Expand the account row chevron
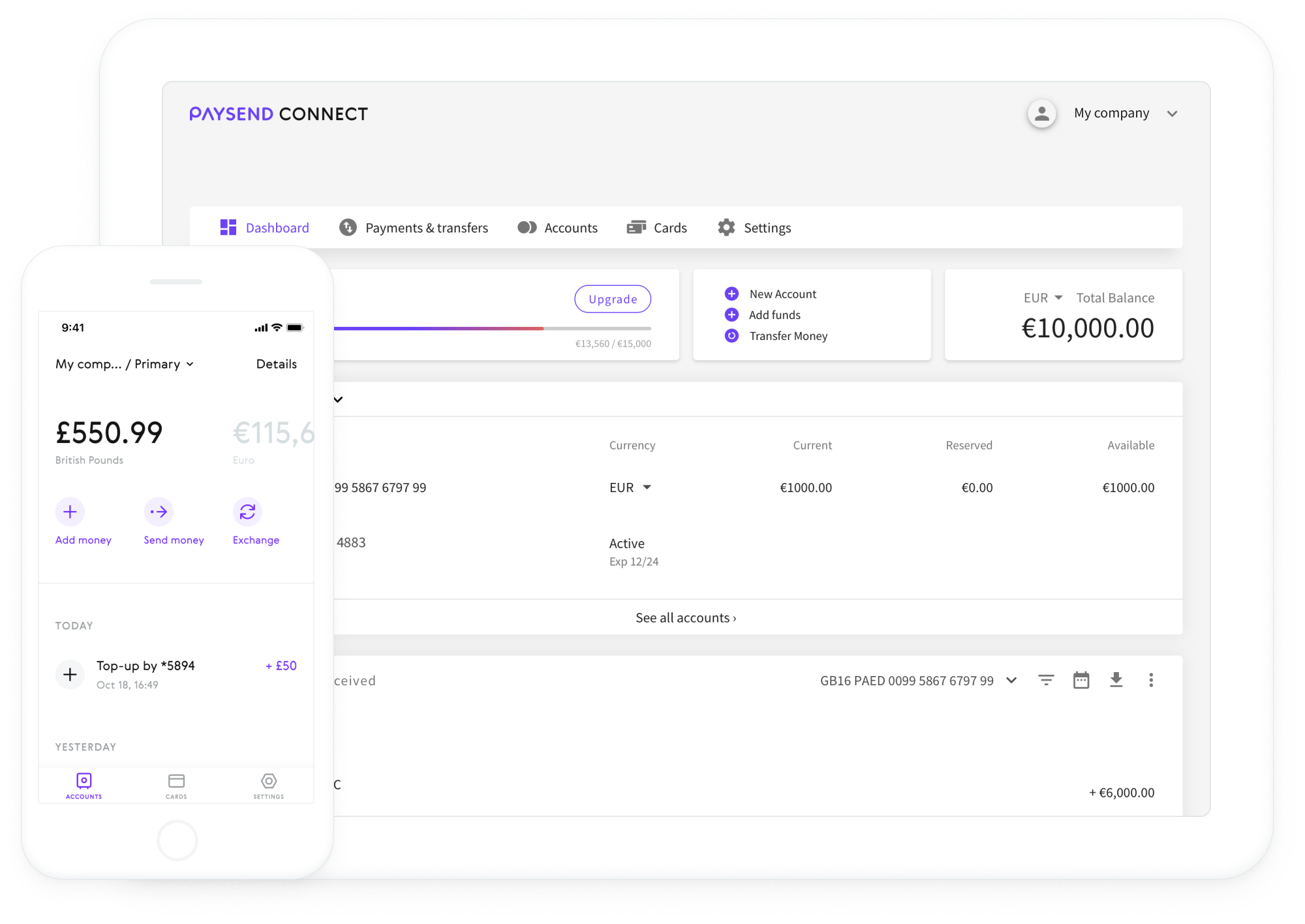Viewport: 1305px width, 924px height. (x=339, y=399)
